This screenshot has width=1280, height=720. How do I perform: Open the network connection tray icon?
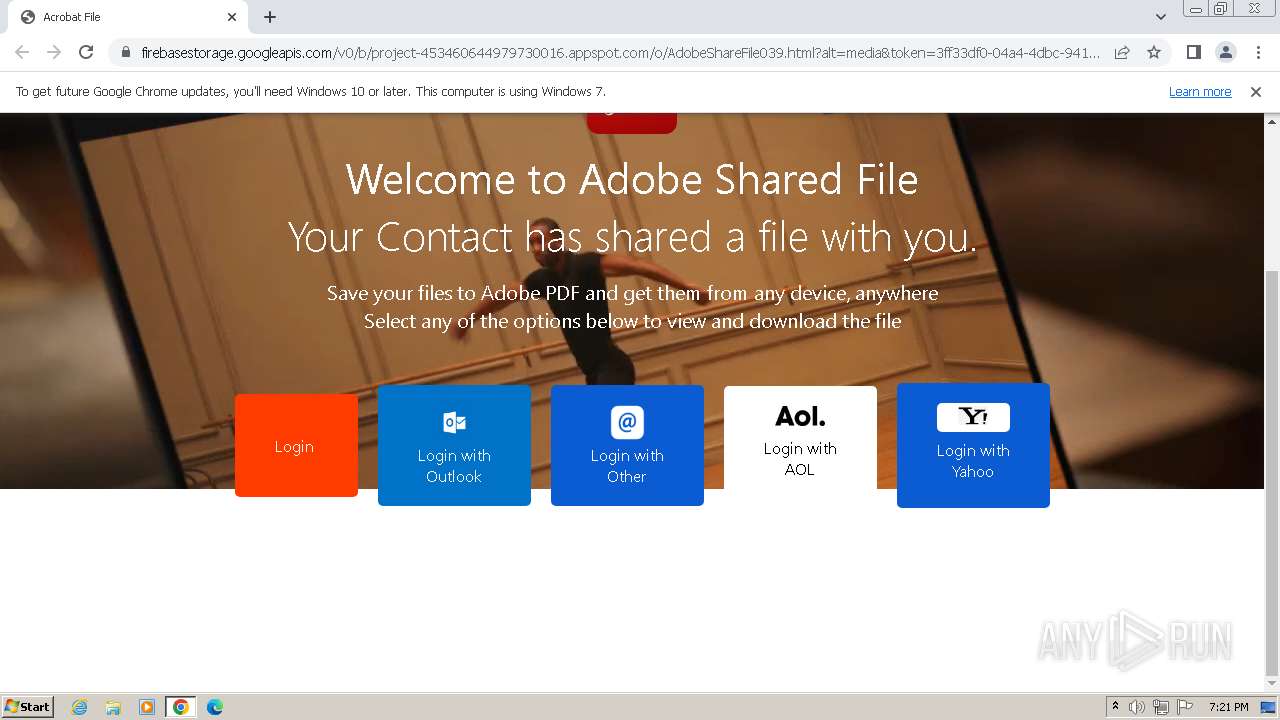1161,707
